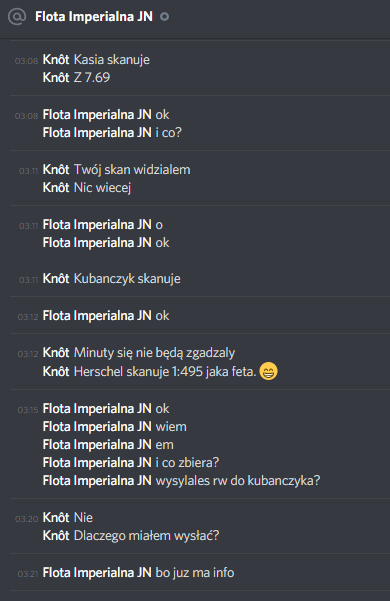
Task: Click Flota Imperialna JN beside 'i co?'
Action: [x=97, y=133]
